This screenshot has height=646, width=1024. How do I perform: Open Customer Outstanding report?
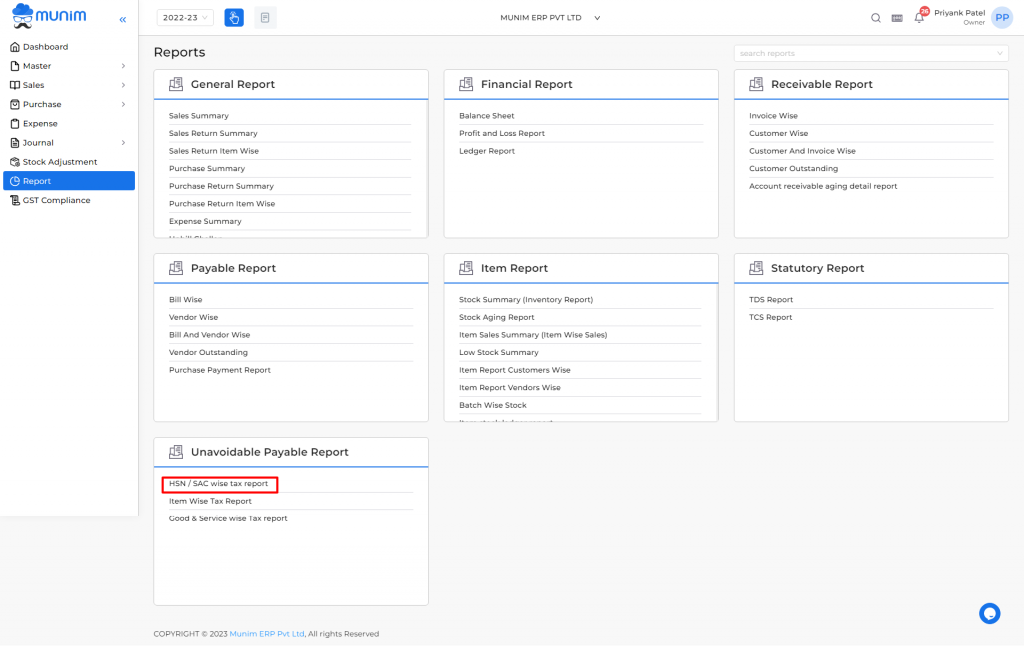pyautogui.click(x=793, y=169)
